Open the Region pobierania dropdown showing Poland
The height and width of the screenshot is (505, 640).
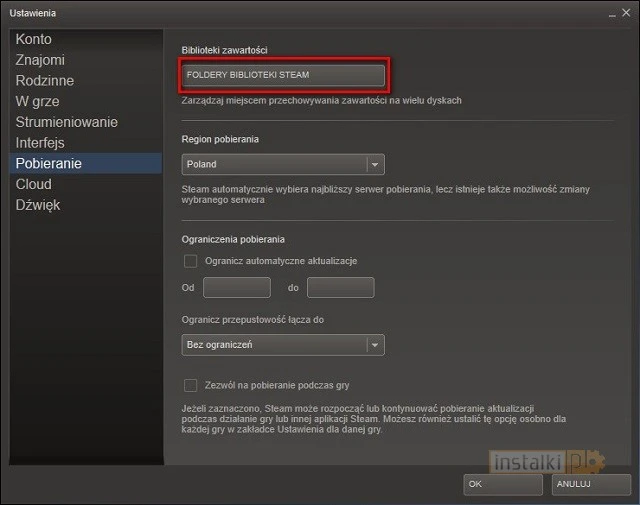point(283,164)
